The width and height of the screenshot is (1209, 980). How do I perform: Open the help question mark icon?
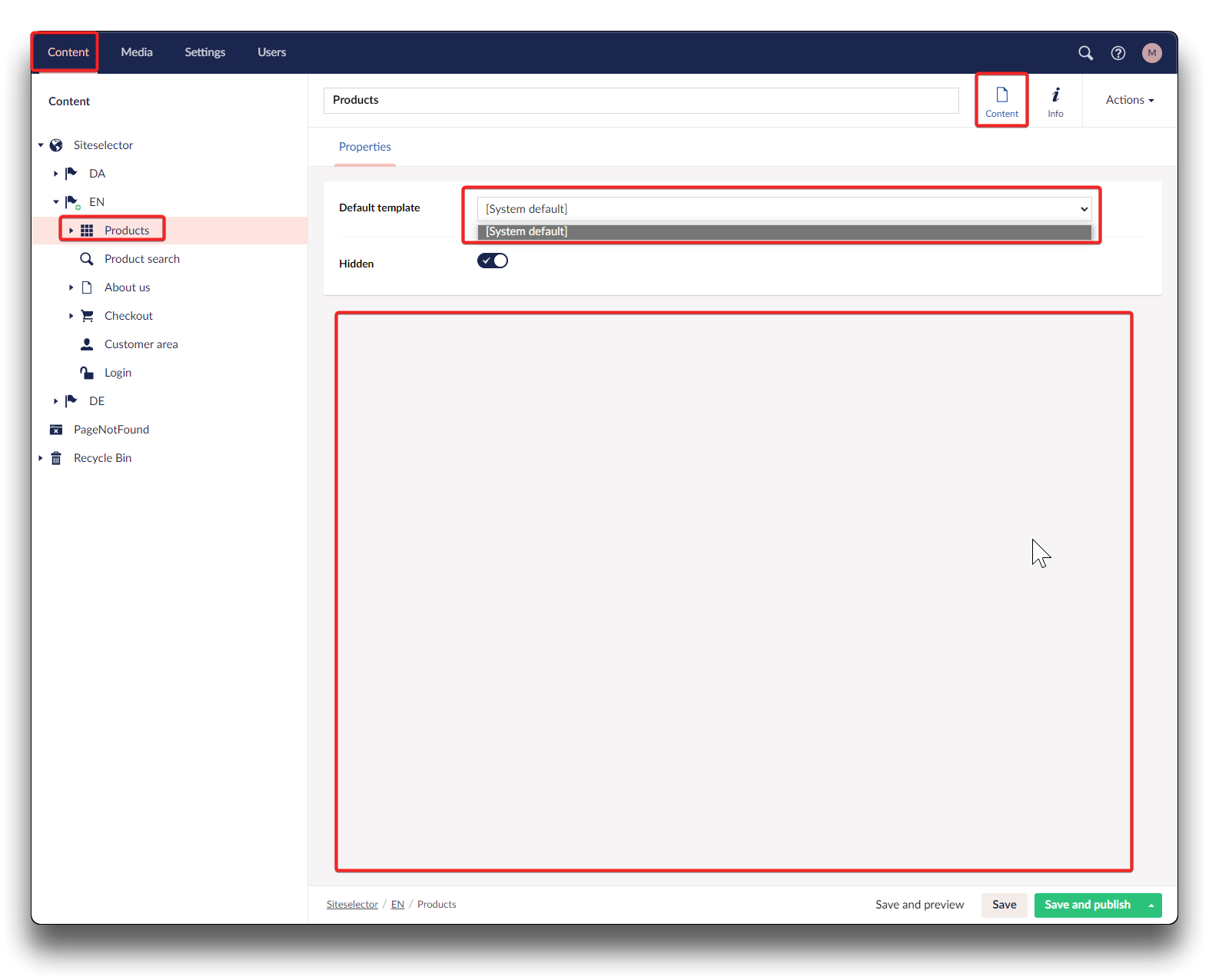click(1118, 53)
